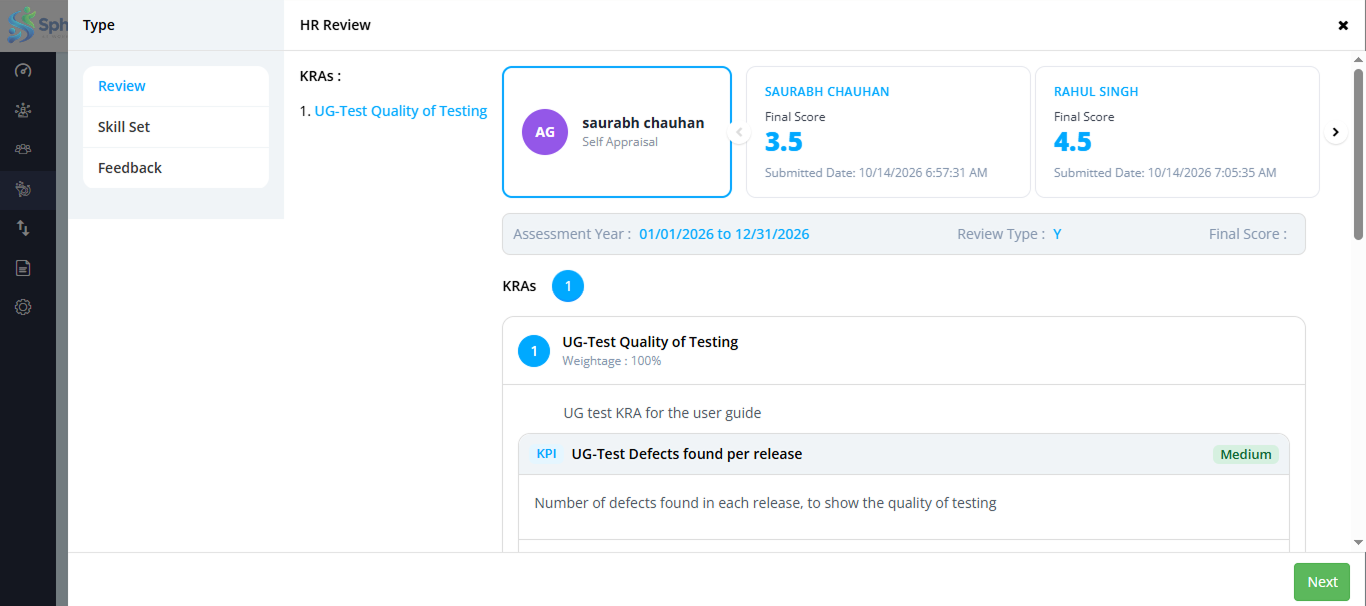Open the settings gear icon in sidebar
Image resolution: width=1366 pixels, height=606 pixels.
point(23,307)
